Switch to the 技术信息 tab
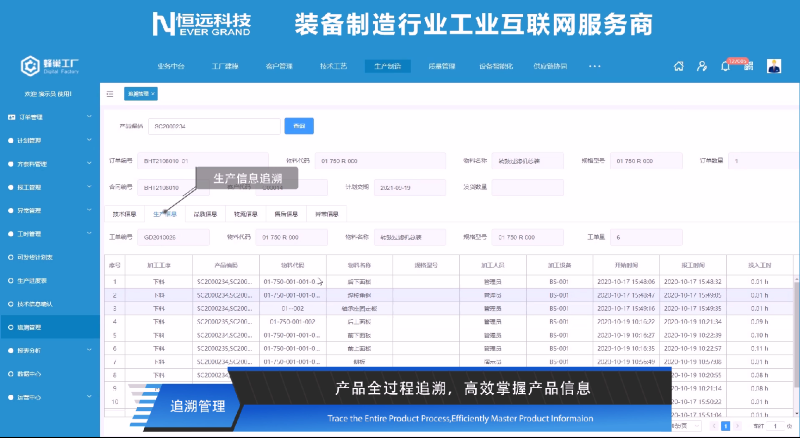Image resolution: width=800 pixels, height=438 pixels. [124, 214]
